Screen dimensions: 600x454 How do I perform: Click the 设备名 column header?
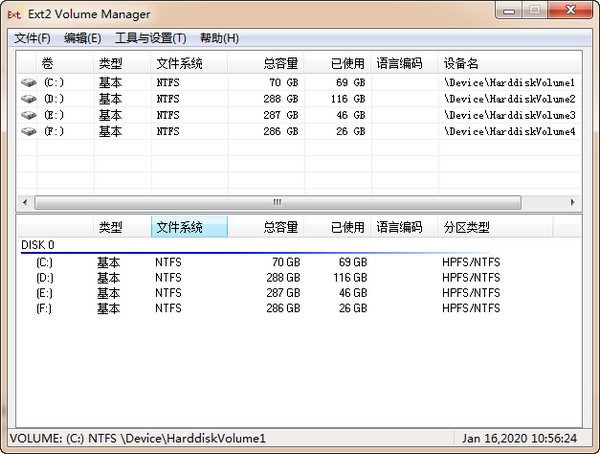pyautogui.click(x=510, y=63)
